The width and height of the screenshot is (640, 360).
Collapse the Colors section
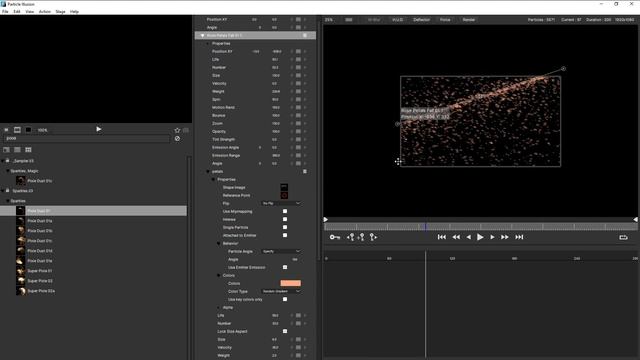218,276
